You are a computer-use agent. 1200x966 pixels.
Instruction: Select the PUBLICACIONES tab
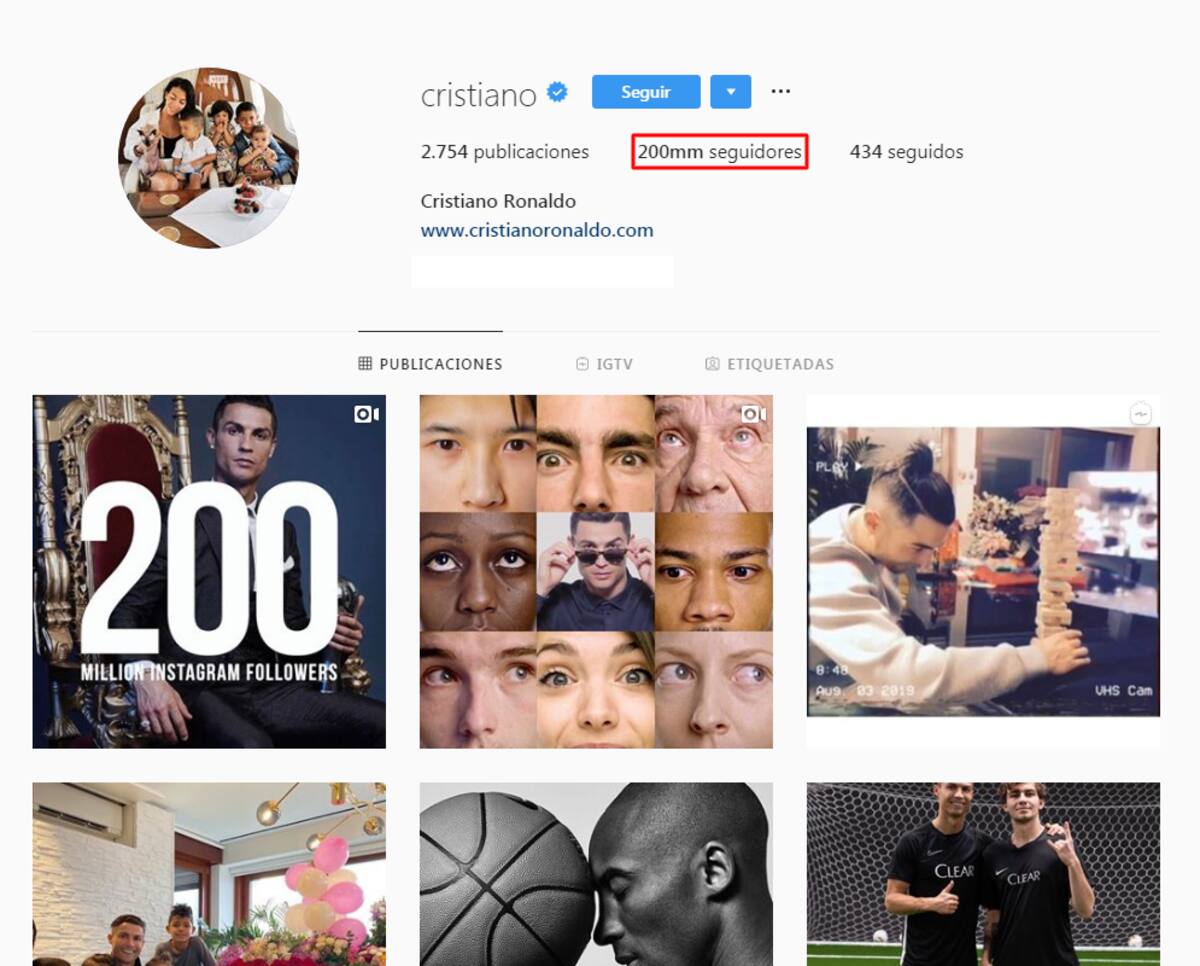pyautogui.click(x=430, y=364)
